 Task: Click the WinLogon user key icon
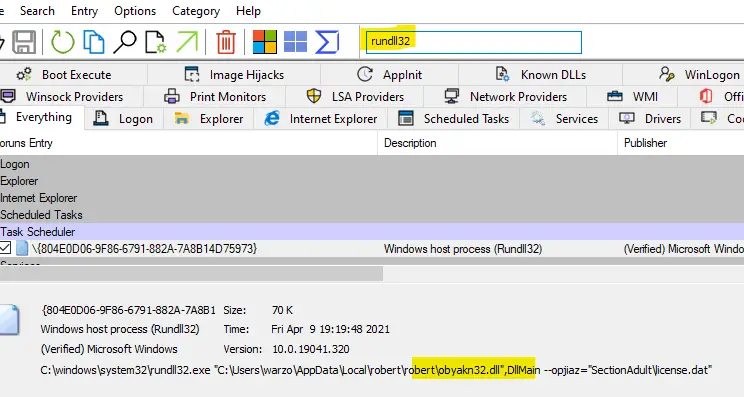coord(667,74)
